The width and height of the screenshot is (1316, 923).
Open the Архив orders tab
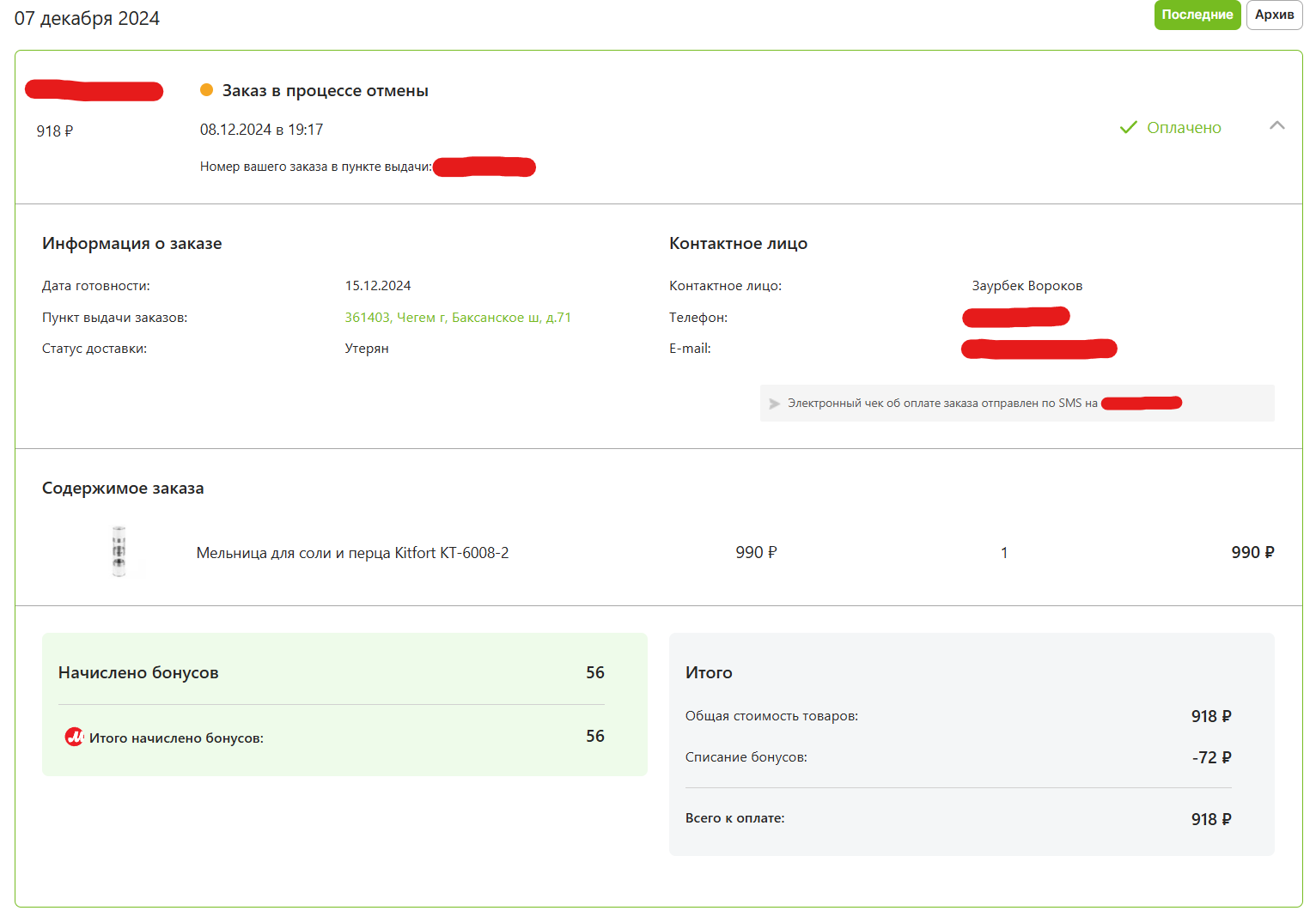click(x=1274, y=15)
